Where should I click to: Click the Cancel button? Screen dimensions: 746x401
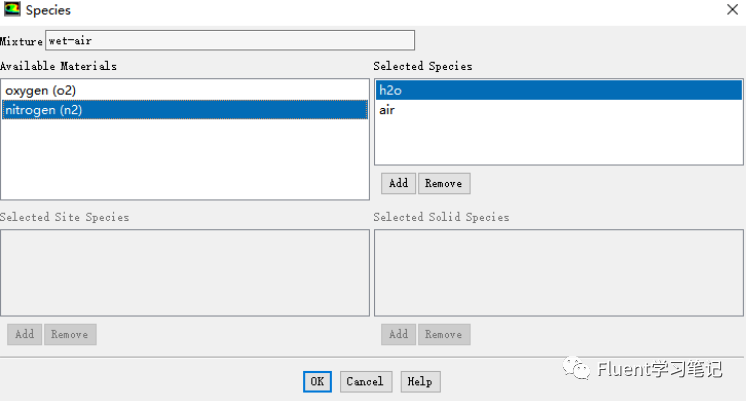(366, 381)
